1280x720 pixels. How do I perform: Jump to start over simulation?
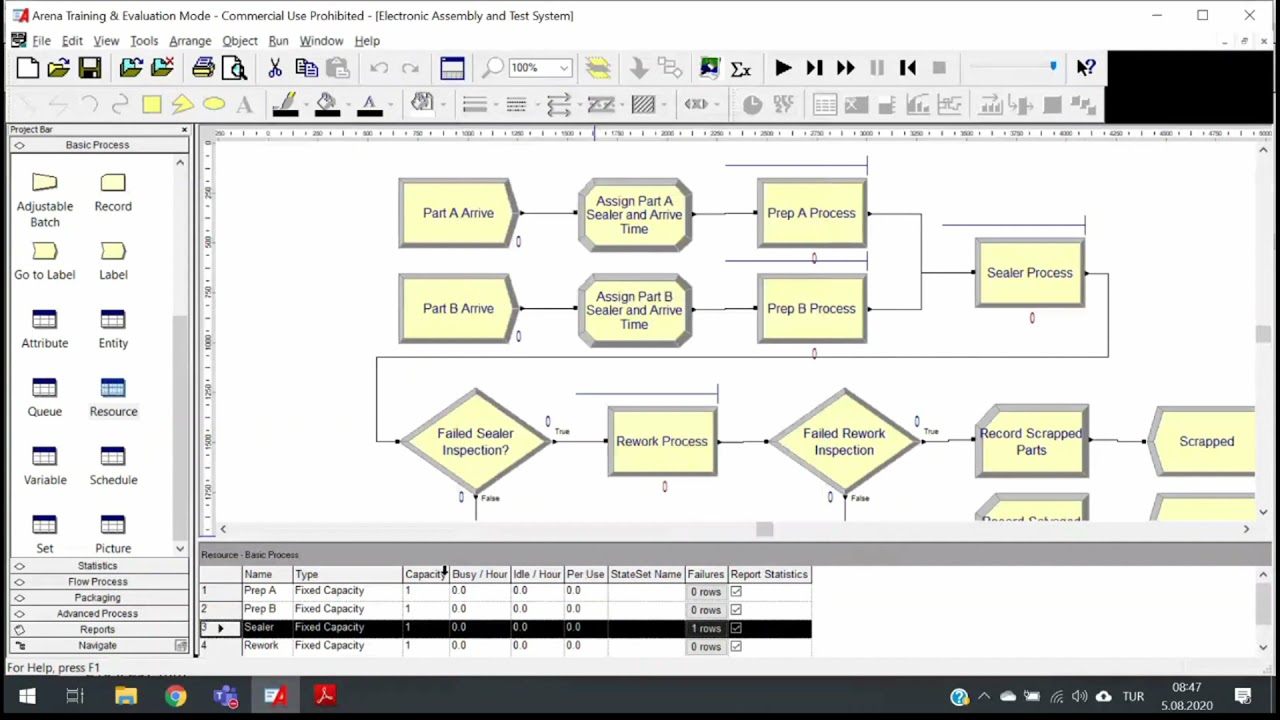point(908,68)
